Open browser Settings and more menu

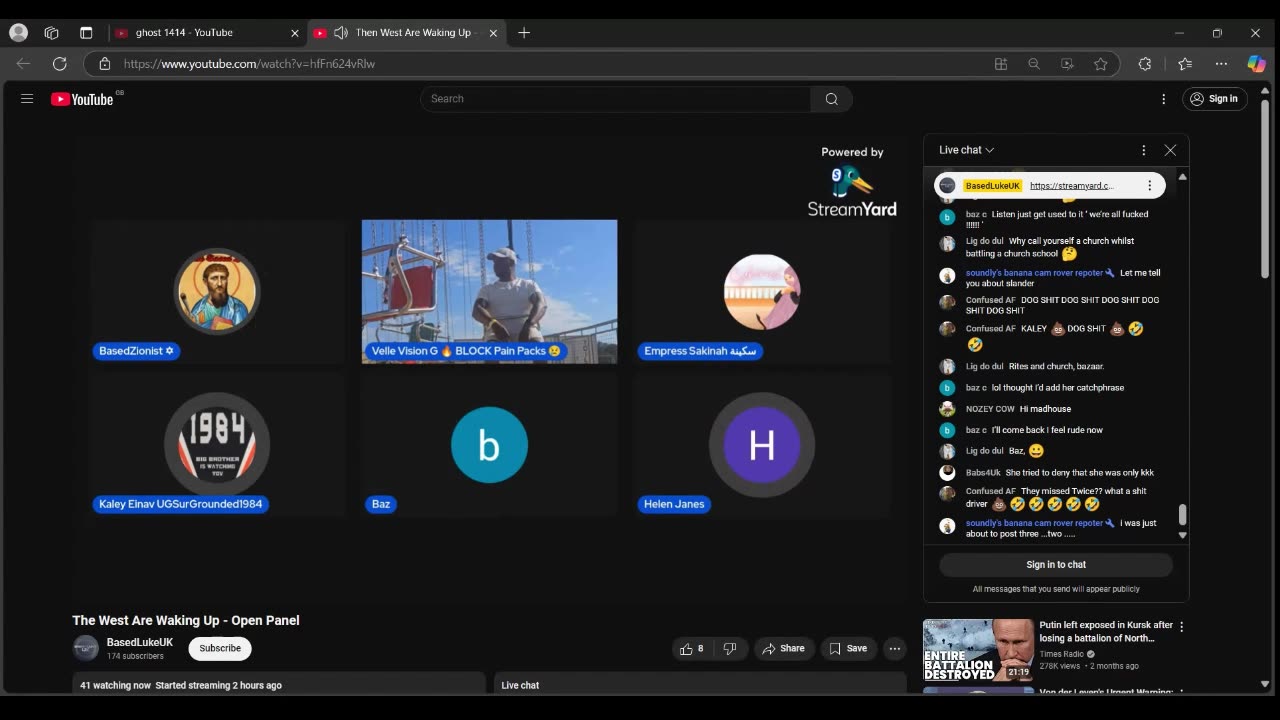pos(1221,64)
